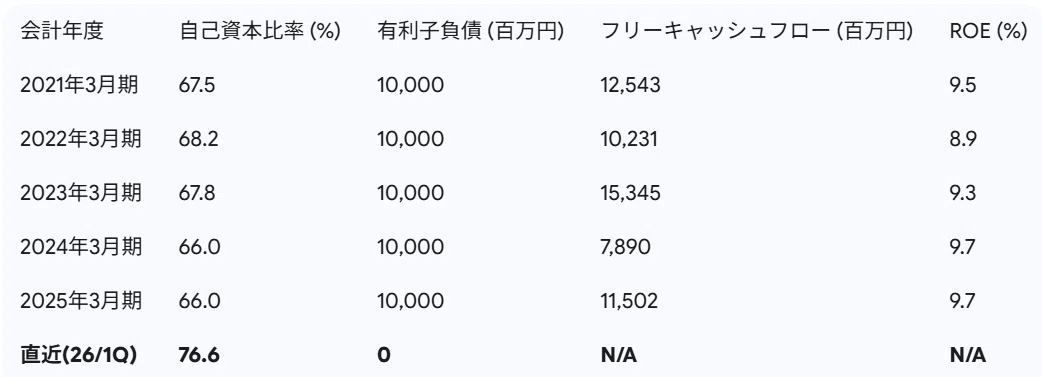This screenshot has height=377, width=1042.
Task: Click the 2022年3月期 row label
Action: pos(80,139)
